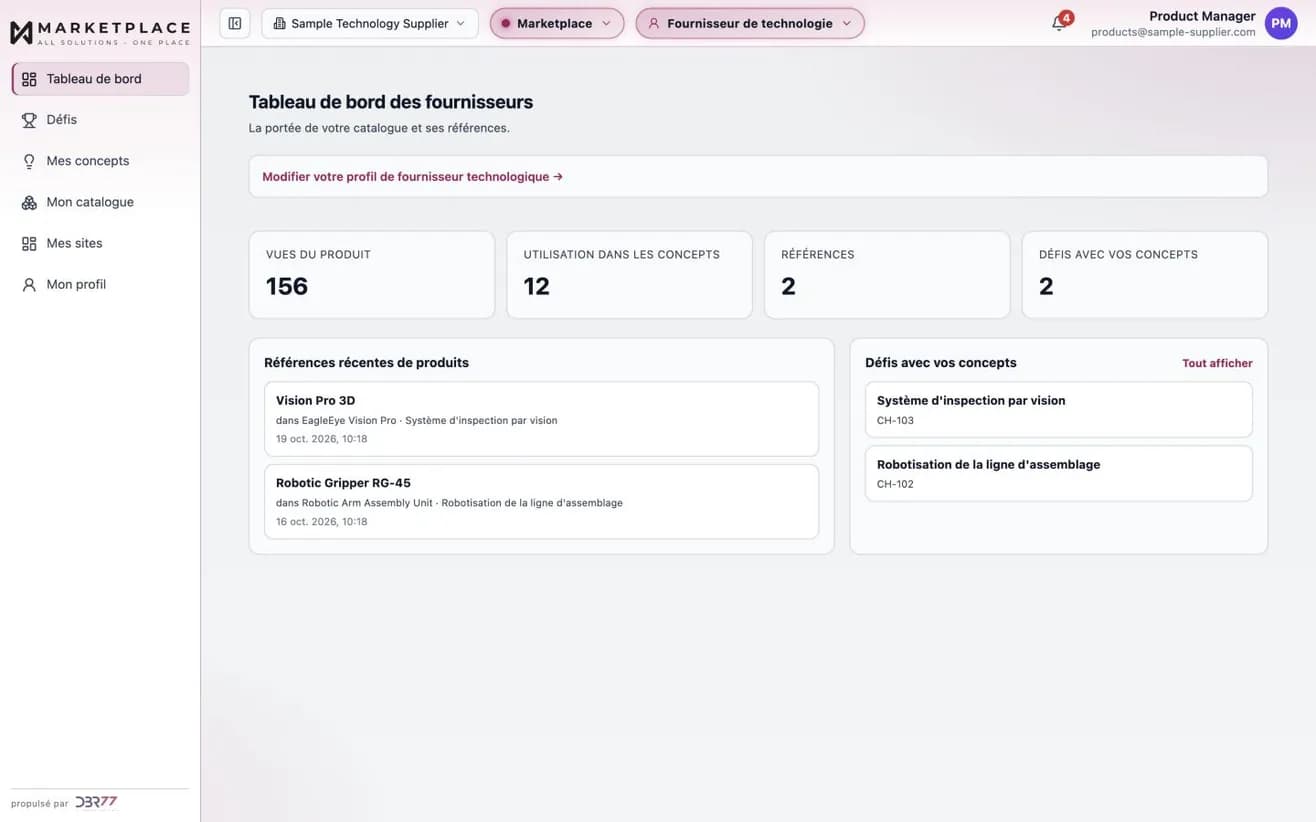1316x822 pixels.
Task: Click the products@sample-supplier.com email
Action: click(1173, 32)
